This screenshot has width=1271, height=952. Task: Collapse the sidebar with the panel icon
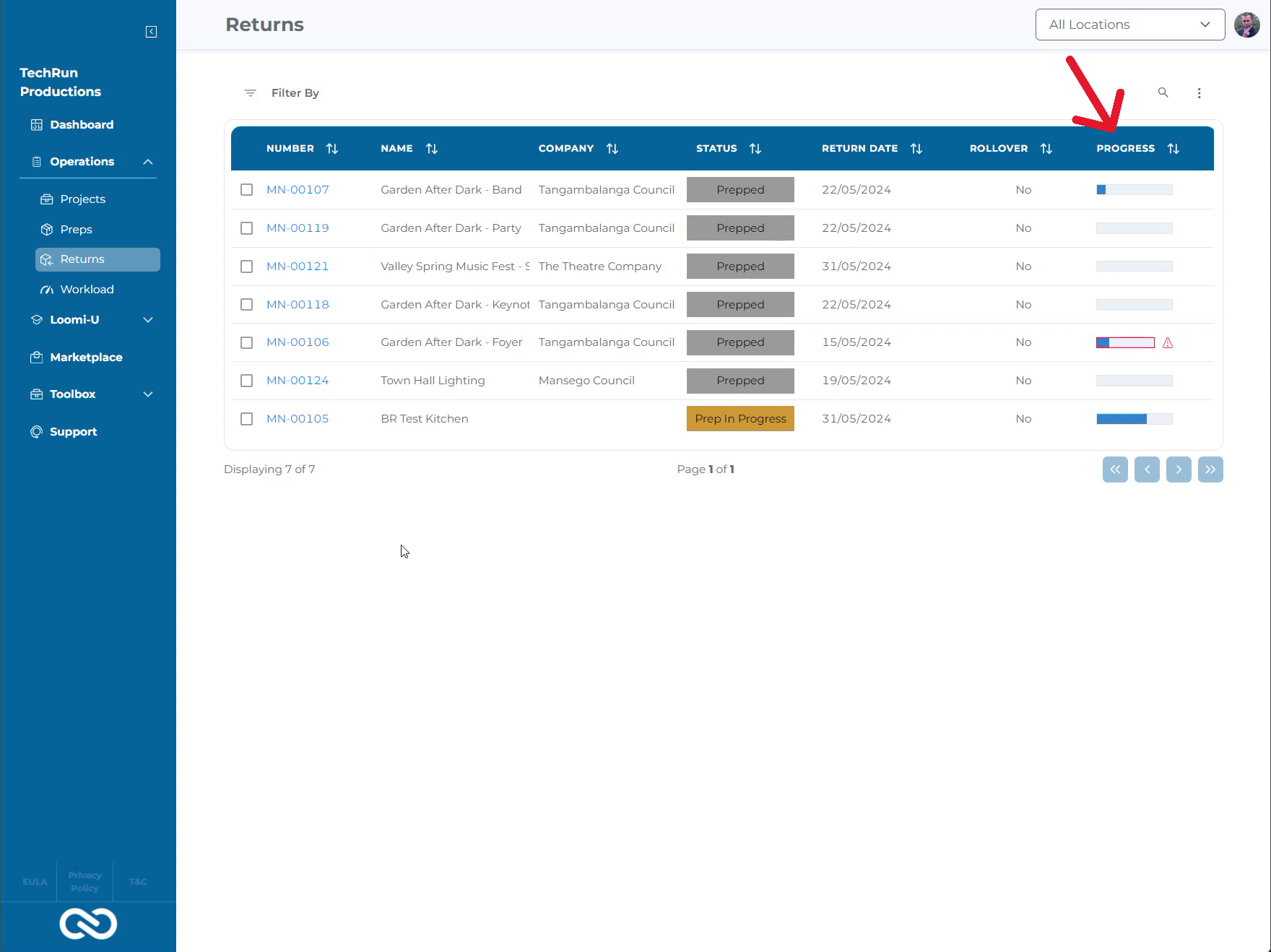[x=151, y=32]
